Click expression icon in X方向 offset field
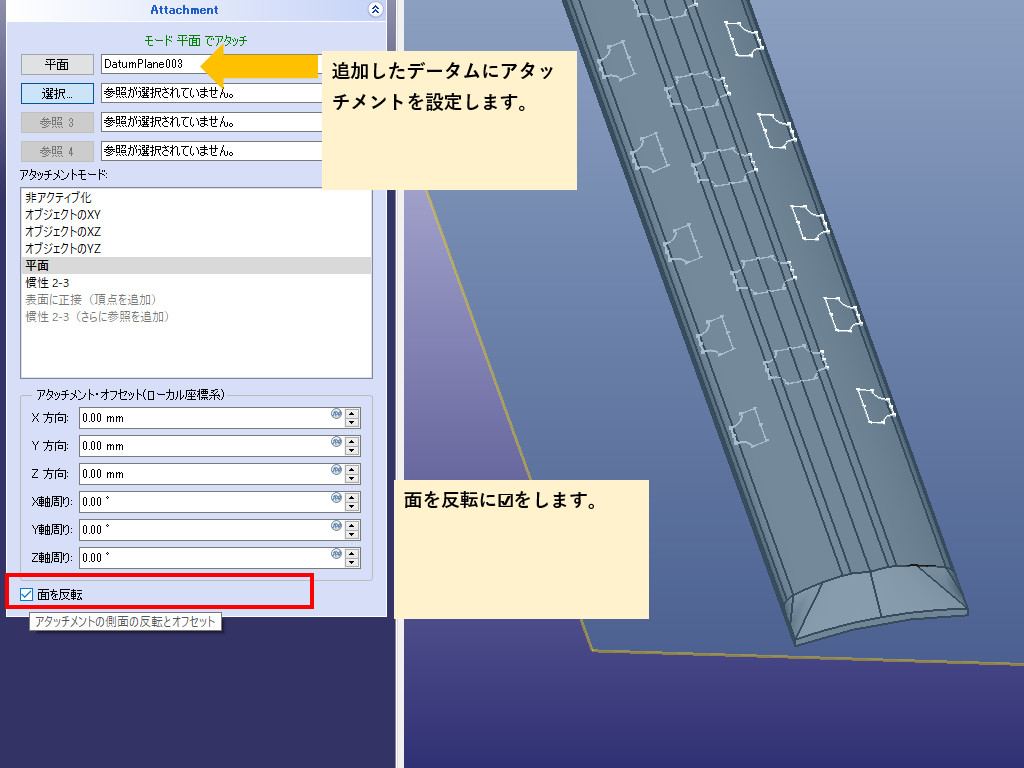Screen dimensions: 1024x768 click(x=336, y=414)
